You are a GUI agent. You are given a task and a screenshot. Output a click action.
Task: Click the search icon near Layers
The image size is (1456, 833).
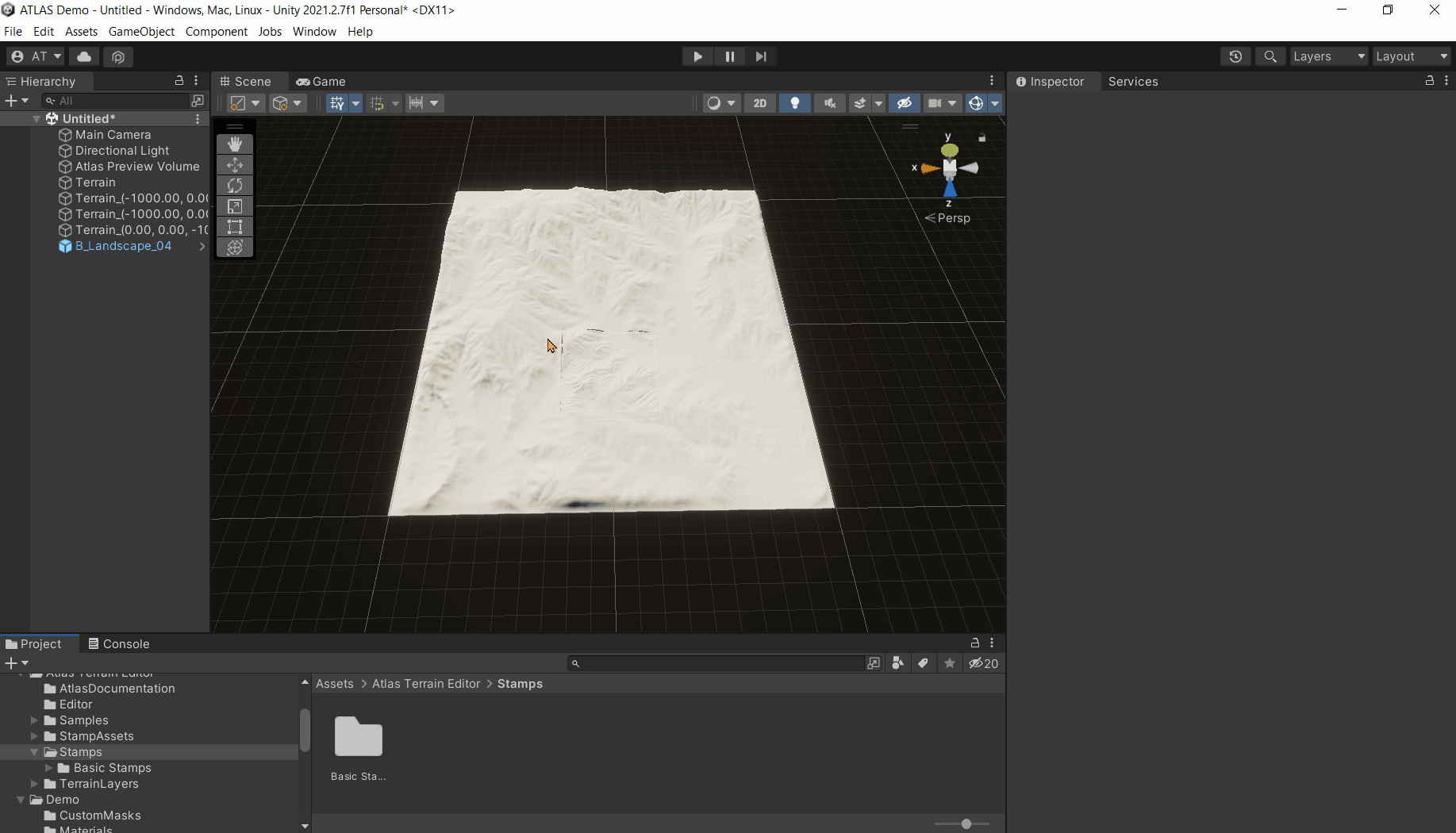[x=1270, y=56]
